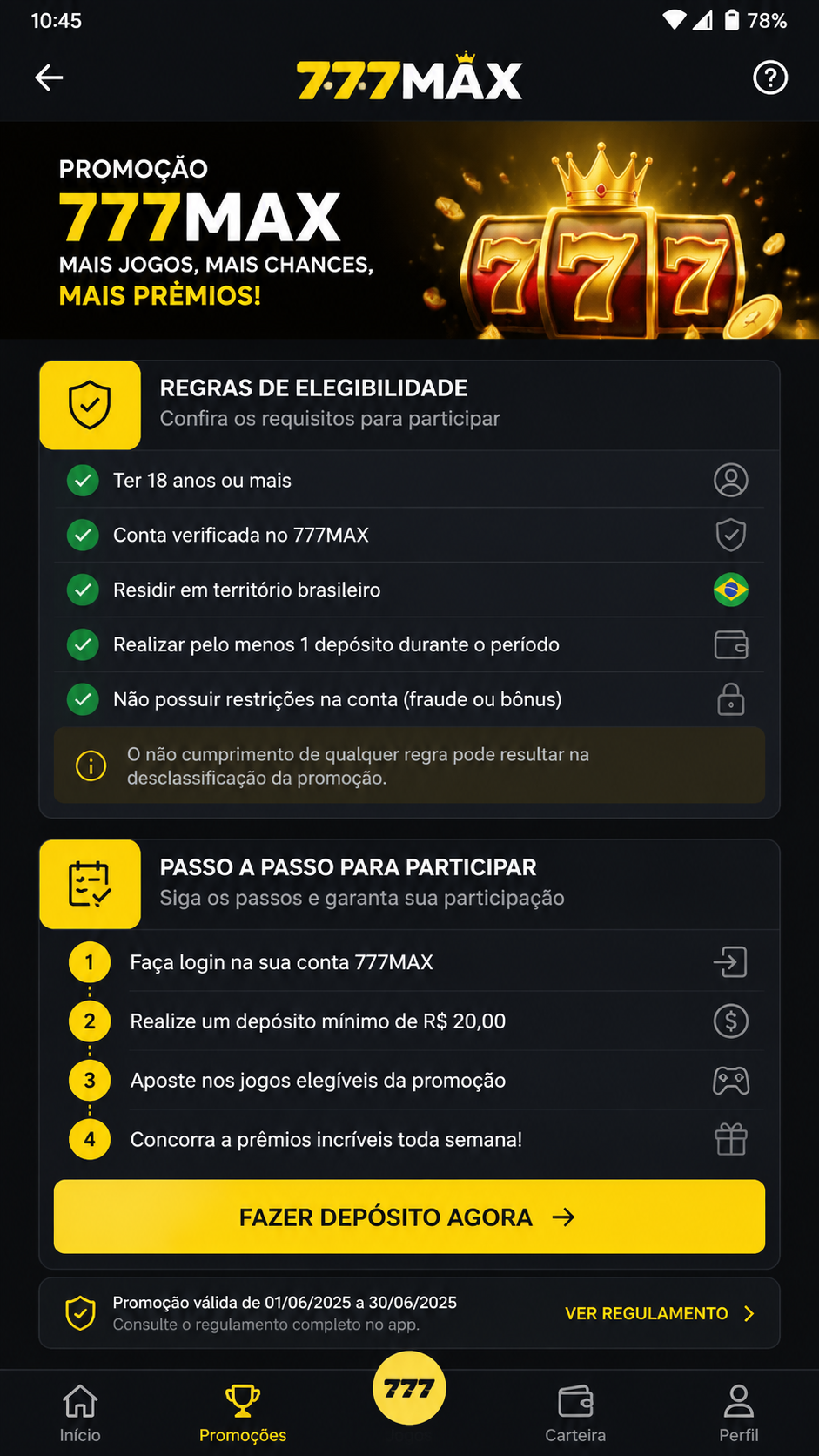Tap the 777MAX slot machine promo banner
The height and width of the screenshot is (1456, 819).
click(409, 230)
